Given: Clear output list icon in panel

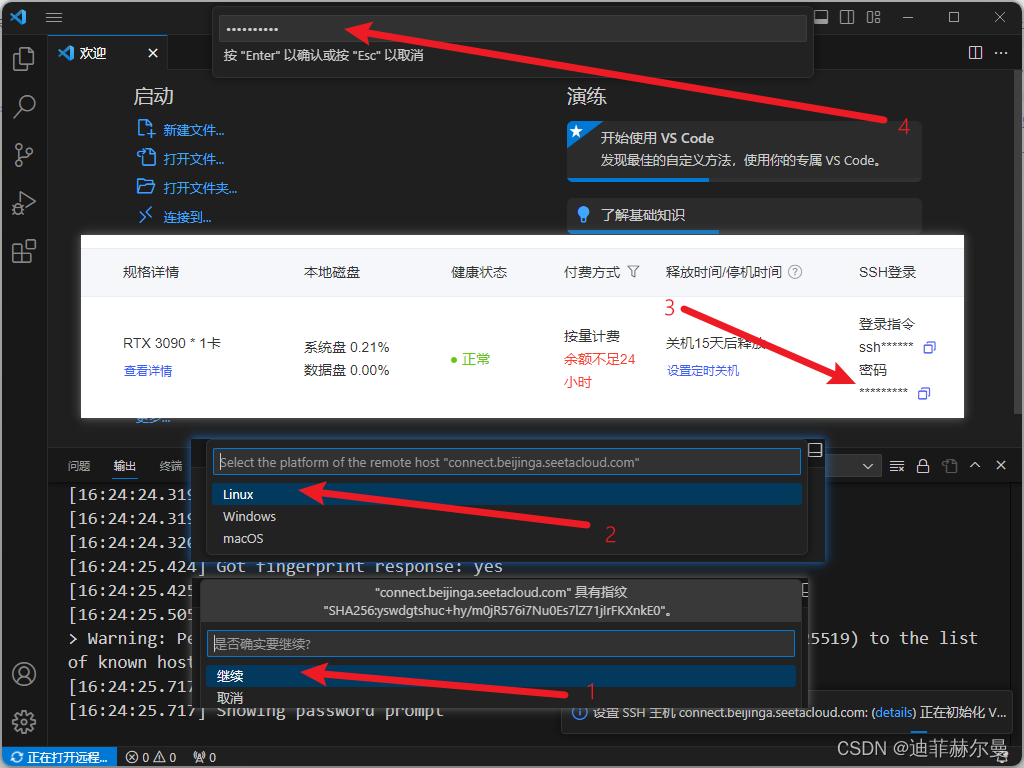Looking at the screenshot, I should pos(897,466).
